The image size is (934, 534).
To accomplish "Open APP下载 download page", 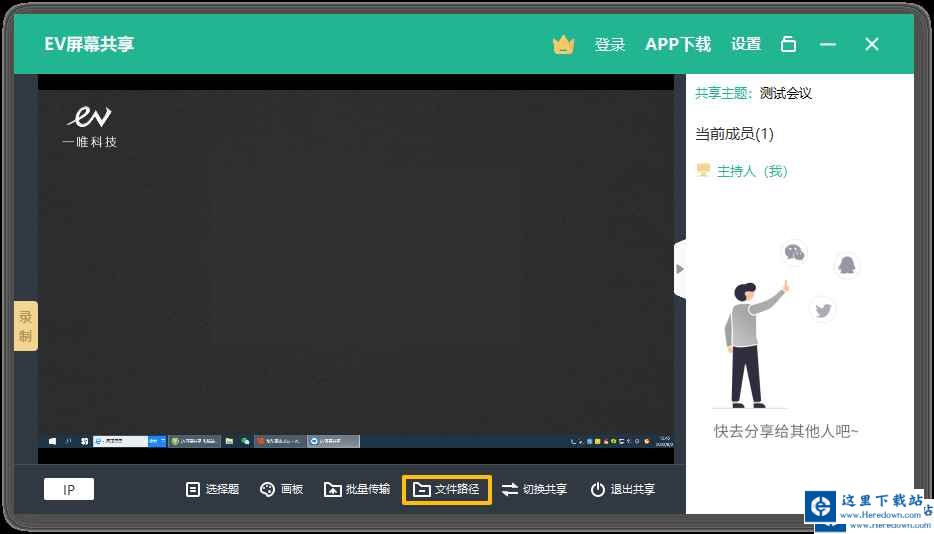I will click(x=678, y=44).
